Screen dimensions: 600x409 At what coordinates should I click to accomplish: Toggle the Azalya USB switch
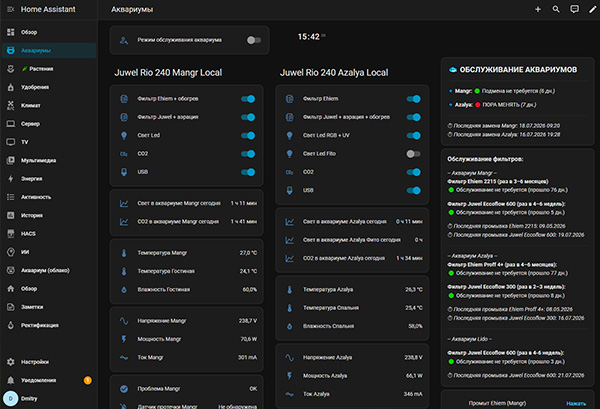tap(414, 191)
